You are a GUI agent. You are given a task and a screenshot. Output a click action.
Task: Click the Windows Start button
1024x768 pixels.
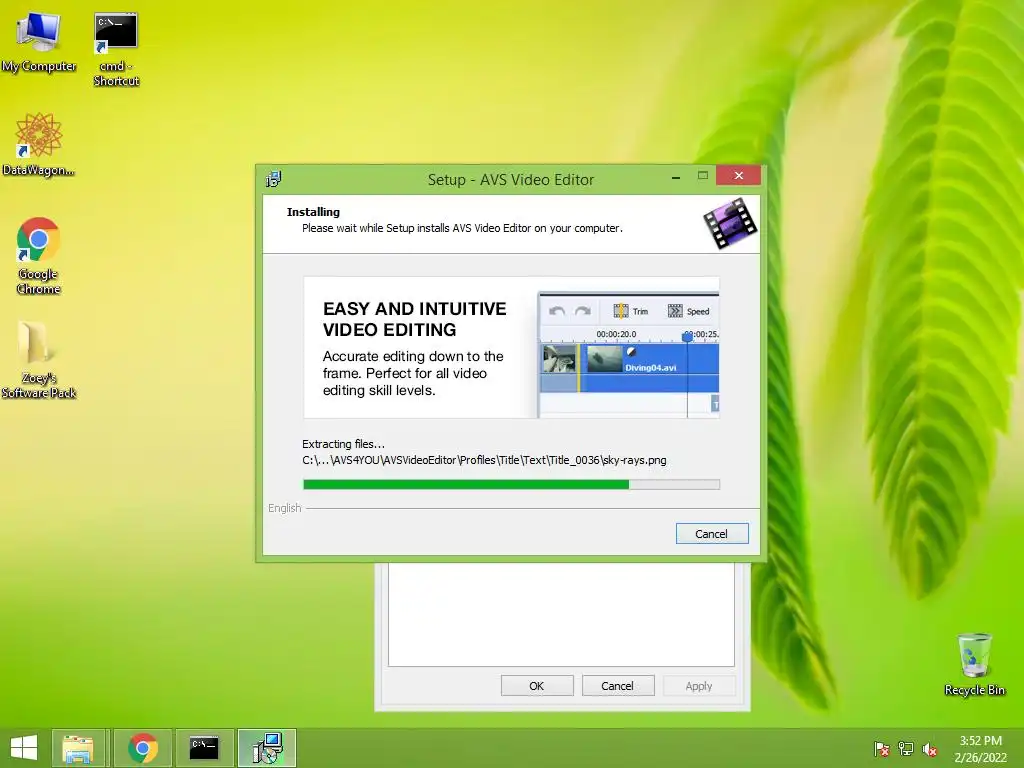point(24,748)
